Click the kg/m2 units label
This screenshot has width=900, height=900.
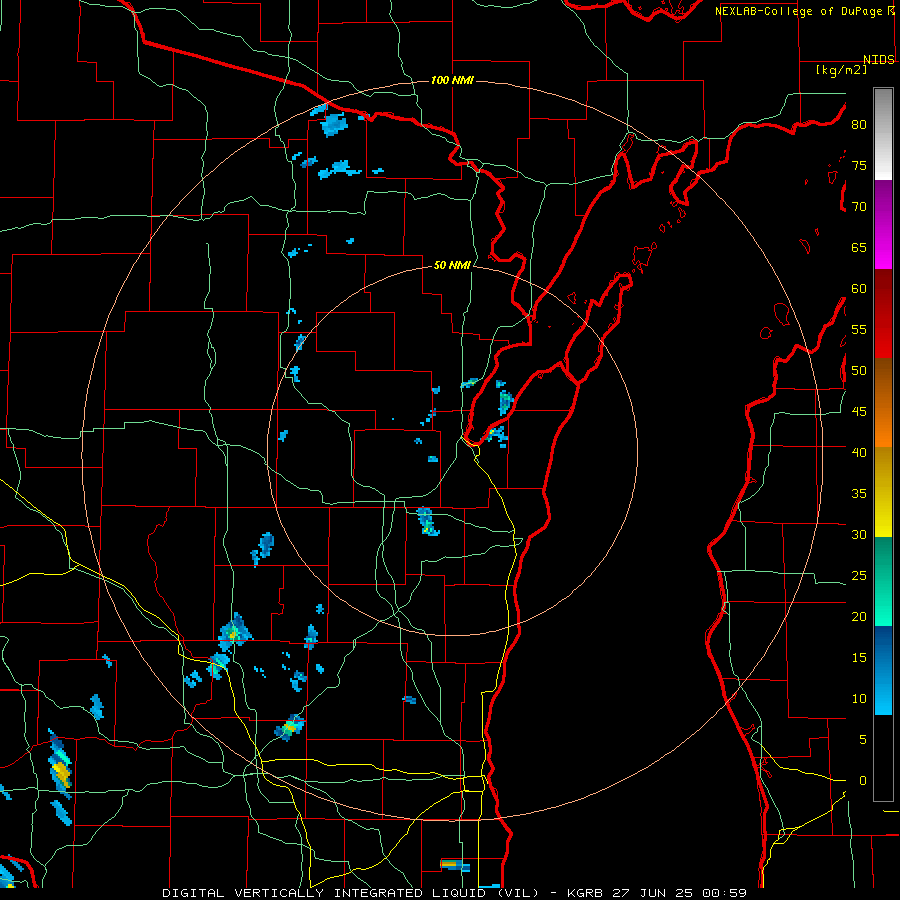pos(841,70)
